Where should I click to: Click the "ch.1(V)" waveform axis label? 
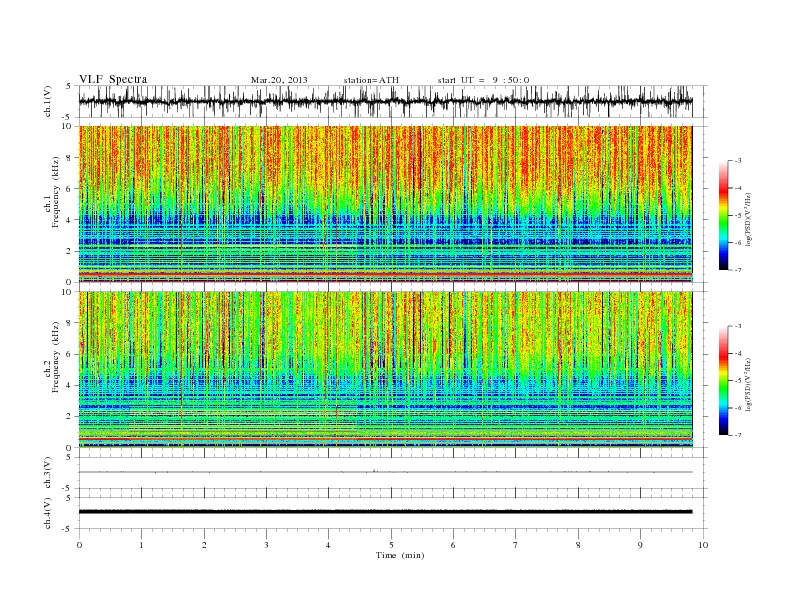coord(47,101)
